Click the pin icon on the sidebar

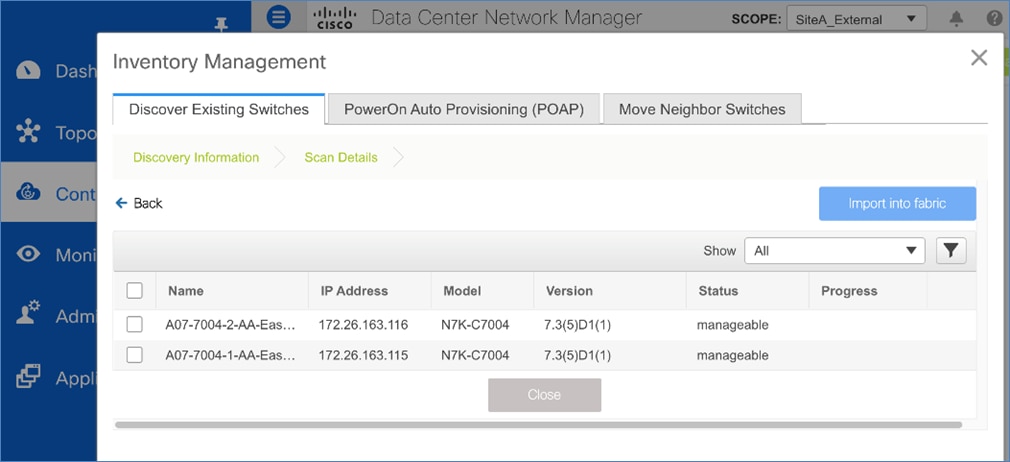click(x=222, y=25)
